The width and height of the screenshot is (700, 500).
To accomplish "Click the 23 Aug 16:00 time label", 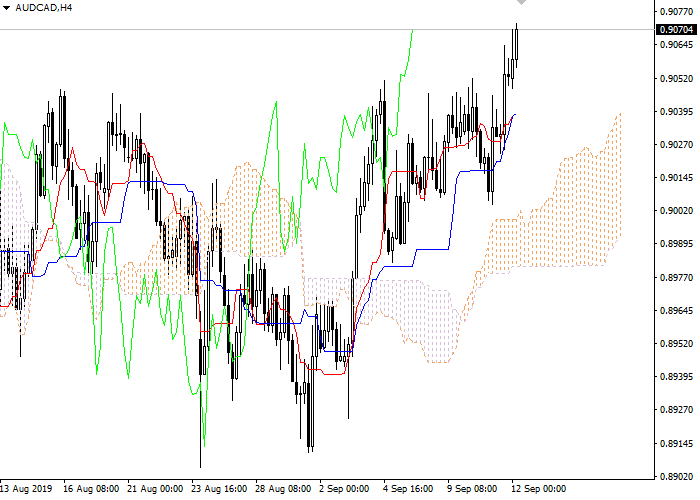I will click(x=219, y=489).
